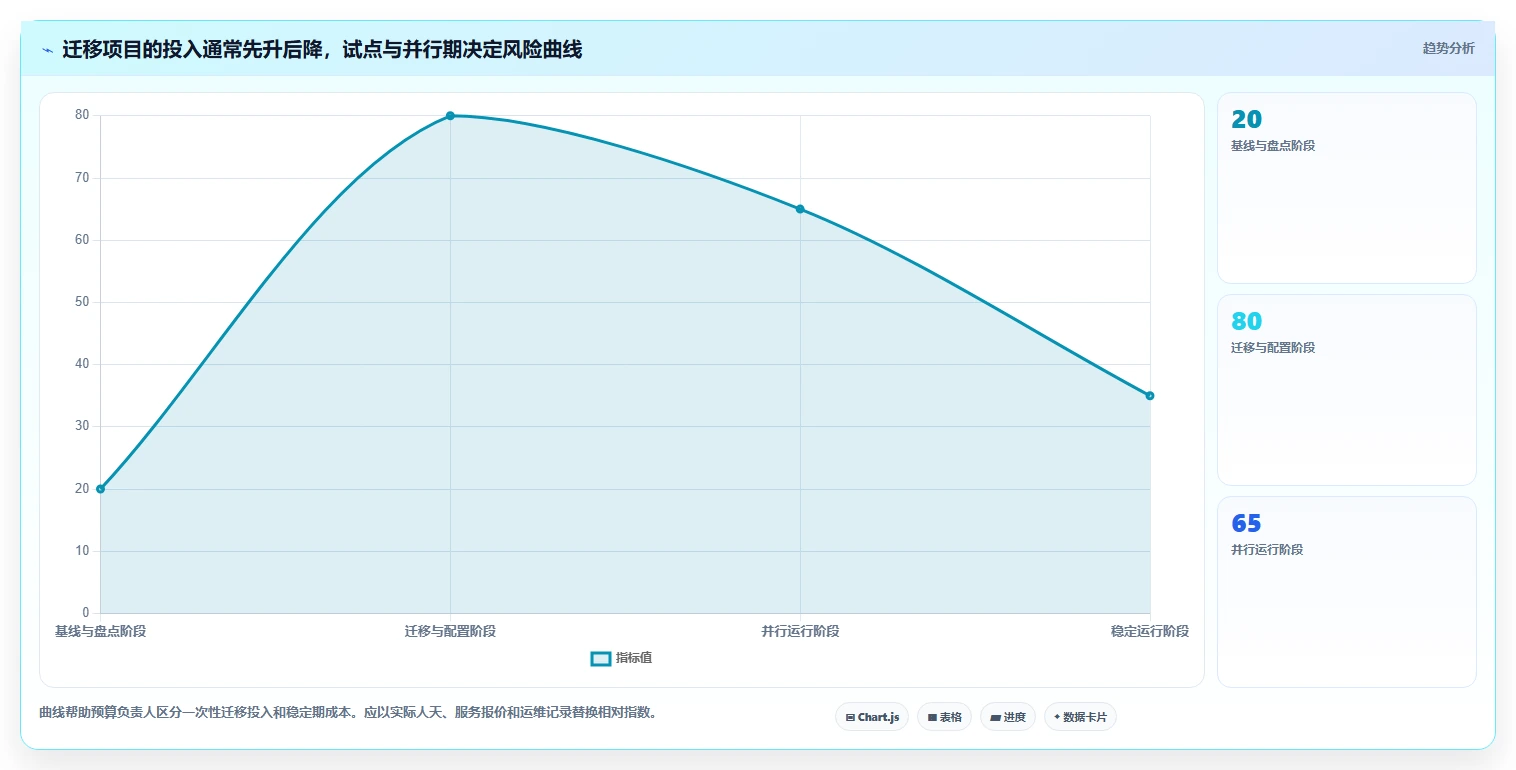This screenshot has width=1516, height=770.
Task: Click the y-axis value 30
Action: tap(82, 426)
